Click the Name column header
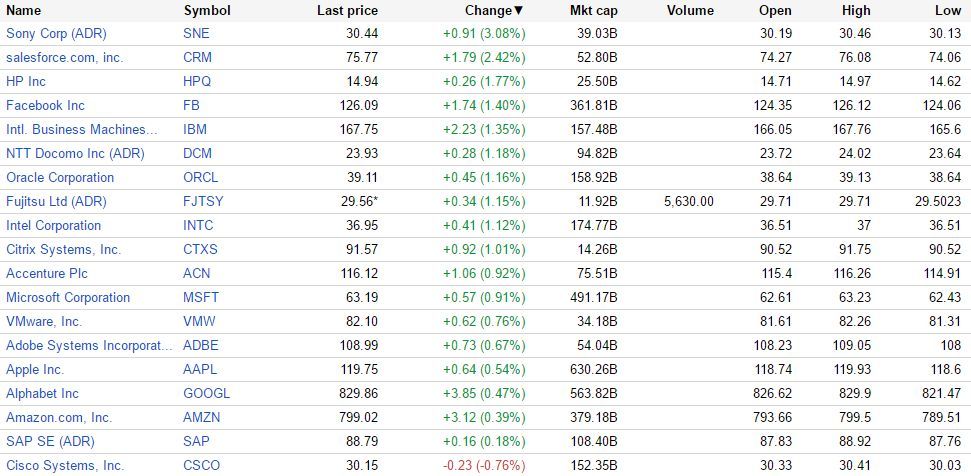Viewport: 971px width, 476px height. point(24,10)
